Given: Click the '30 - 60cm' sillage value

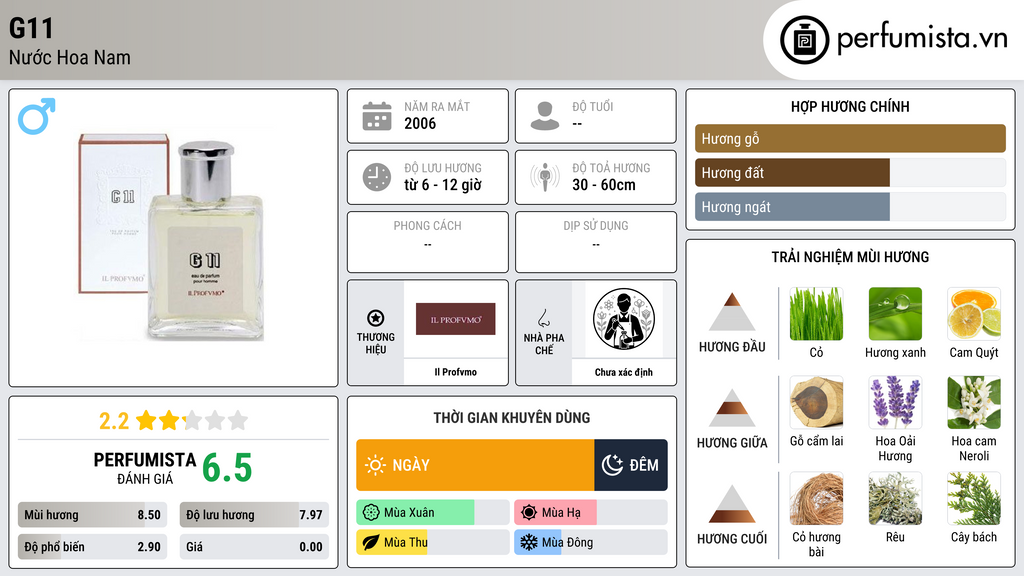Looking at the screenshot, I should pos(604,185).
